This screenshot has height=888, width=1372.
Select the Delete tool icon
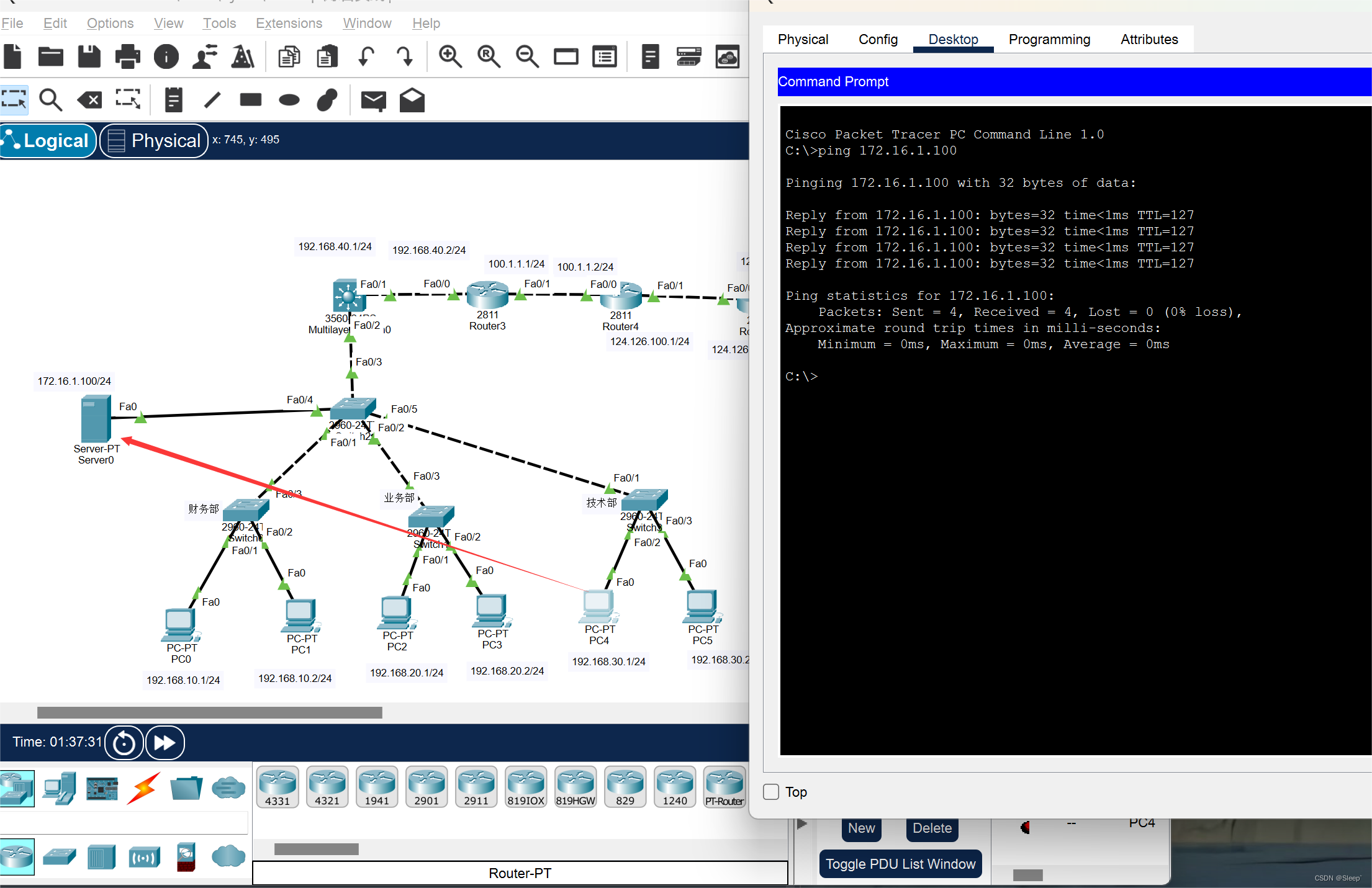pos(89,99)
